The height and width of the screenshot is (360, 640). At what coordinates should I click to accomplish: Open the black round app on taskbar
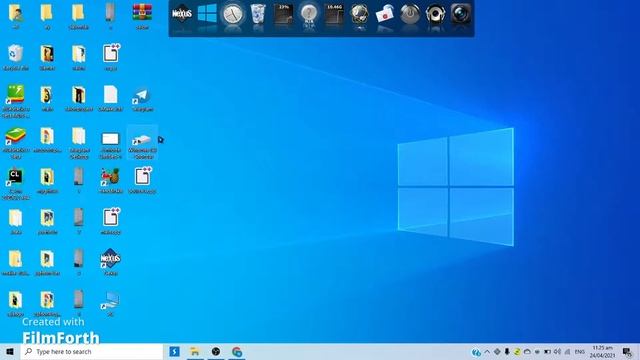[216, 351]
